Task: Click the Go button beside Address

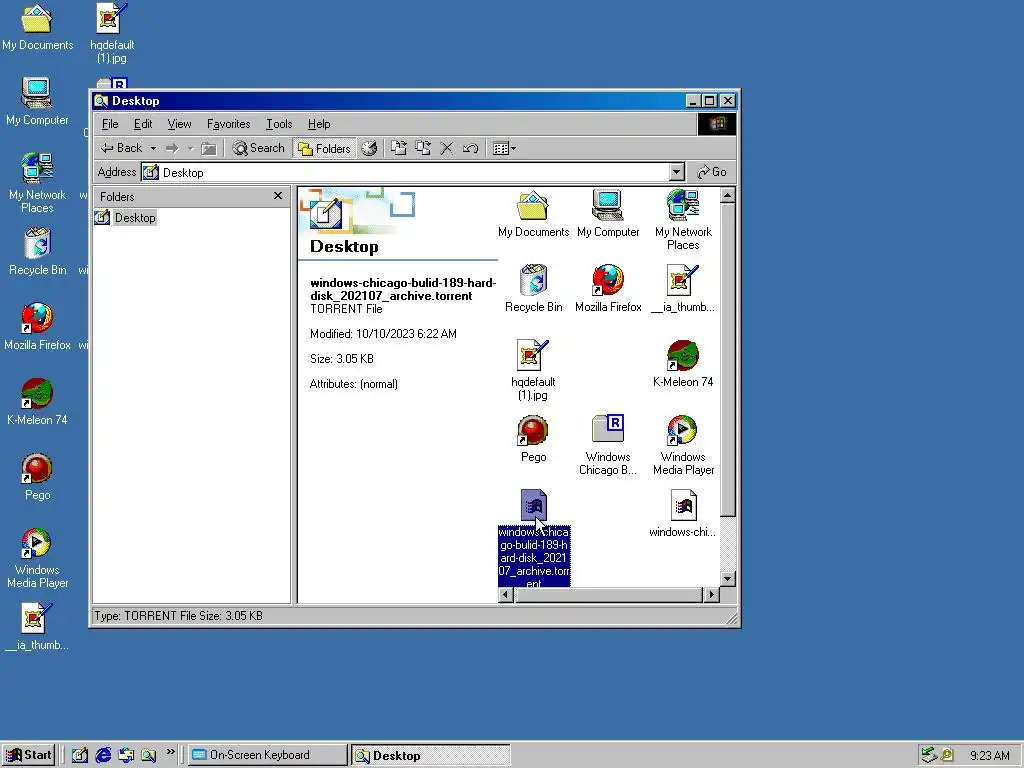Action: click(x=712, y=172)
